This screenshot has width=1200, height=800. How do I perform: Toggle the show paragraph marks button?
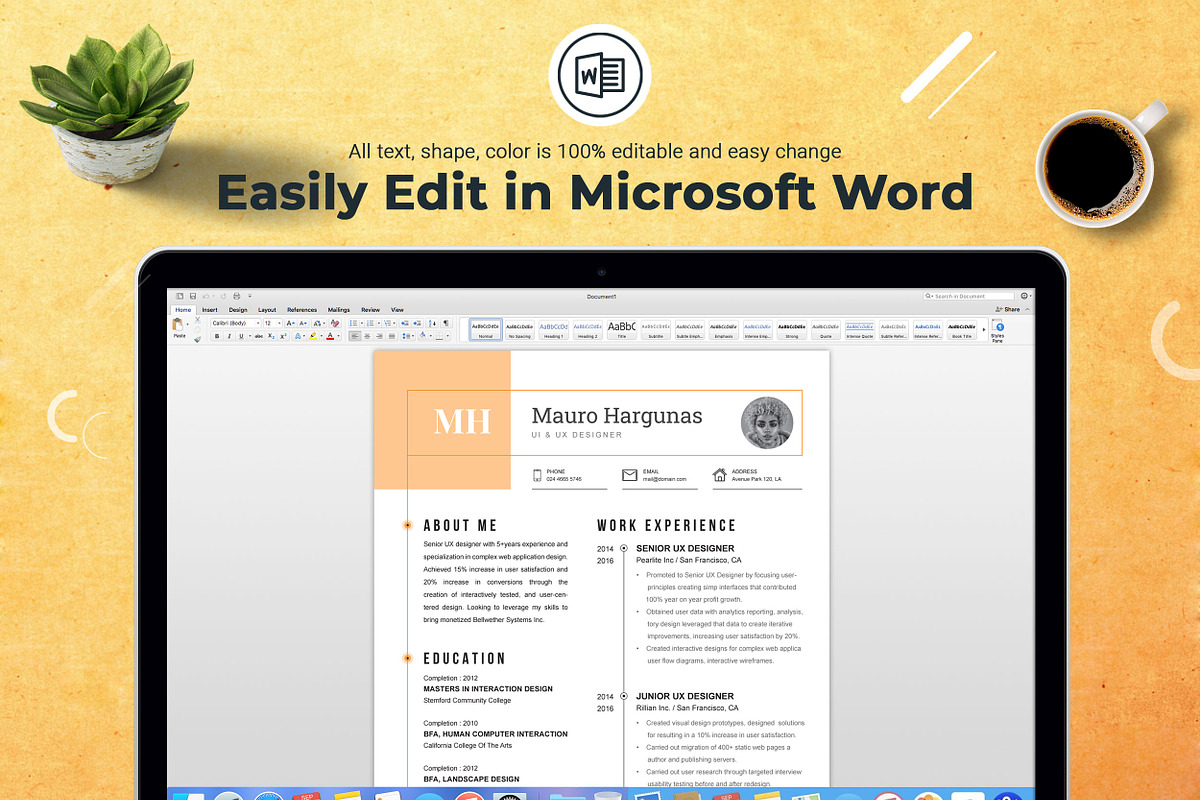445,323
